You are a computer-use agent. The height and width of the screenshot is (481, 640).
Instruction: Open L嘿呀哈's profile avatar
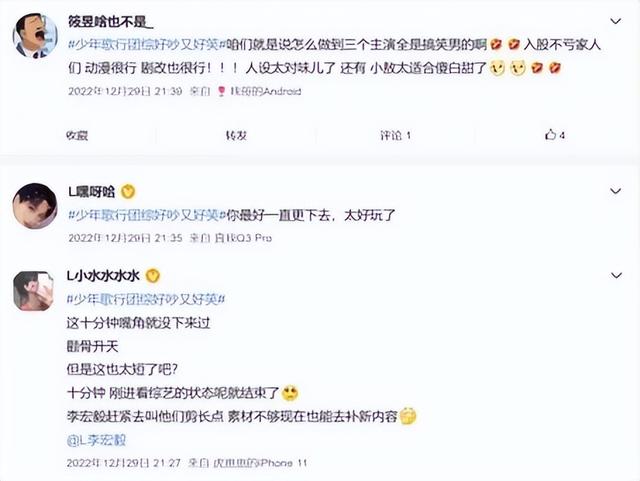(x=35, y=205)
